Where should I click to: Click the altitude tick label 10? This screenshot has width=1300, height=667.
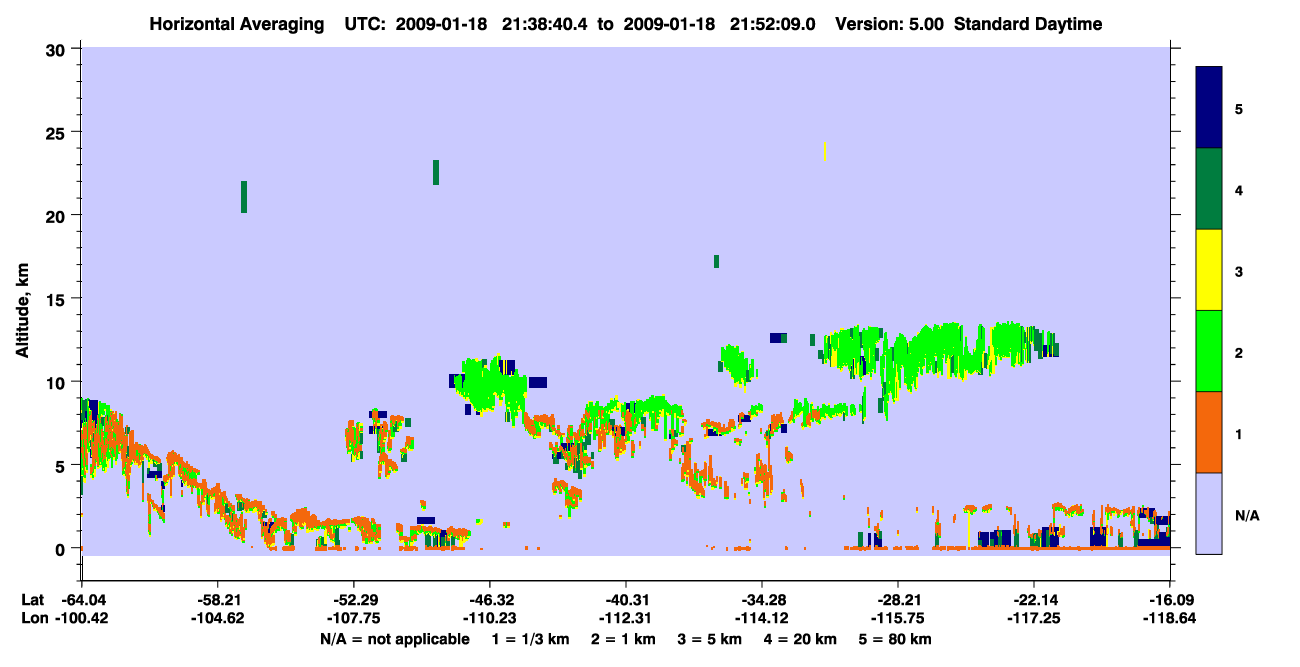57,382
